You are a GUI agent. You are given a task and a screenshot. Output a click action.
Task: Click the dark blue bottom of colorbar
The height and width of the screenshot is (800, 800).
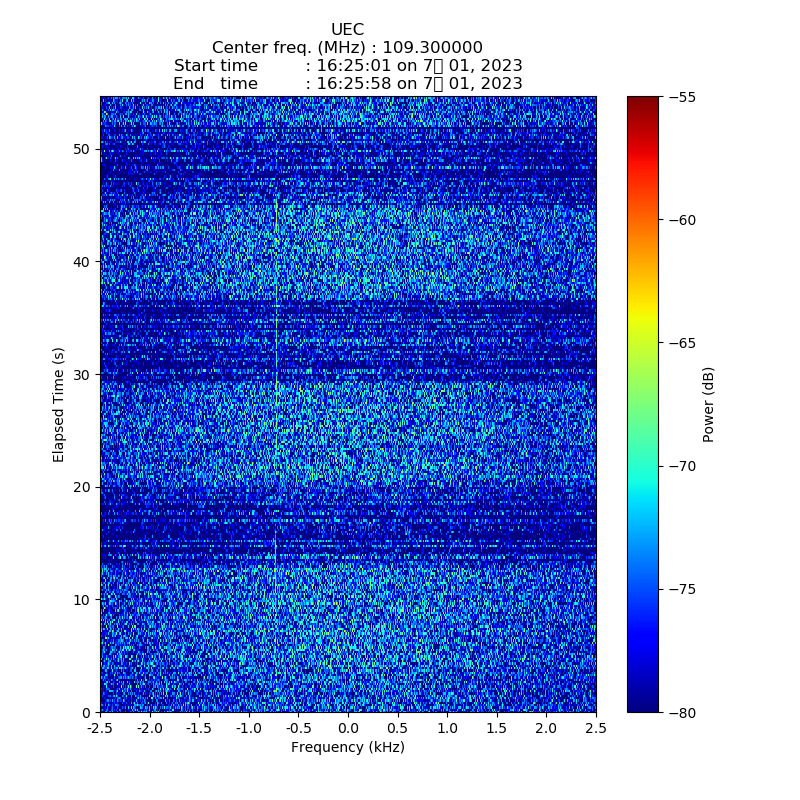(x=643, y=704)
